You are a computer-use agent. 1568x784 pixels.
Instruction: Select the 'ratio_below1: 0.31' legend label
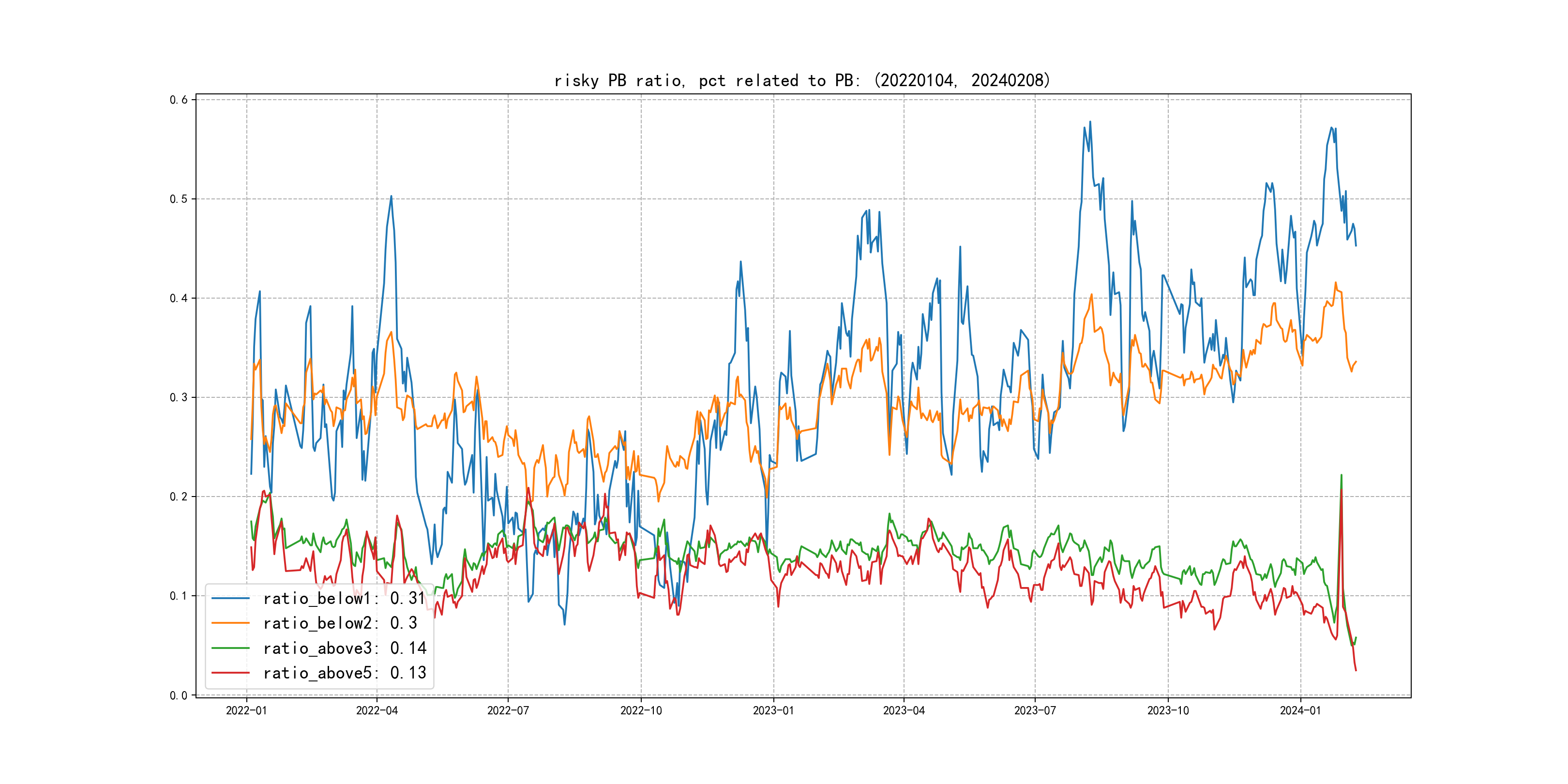point(344,598)
